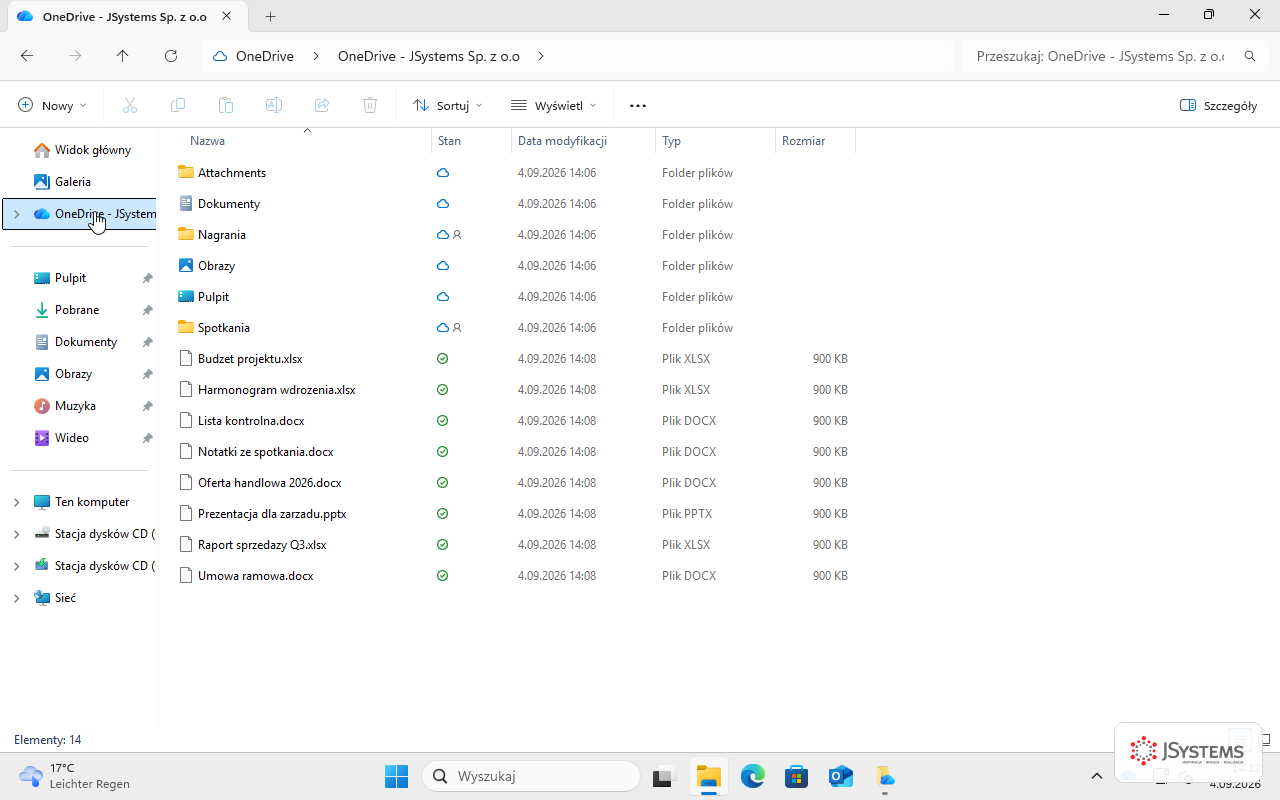
Task: Select Harmonogram wdrozenia.xlsx
Action: [277, 390]
